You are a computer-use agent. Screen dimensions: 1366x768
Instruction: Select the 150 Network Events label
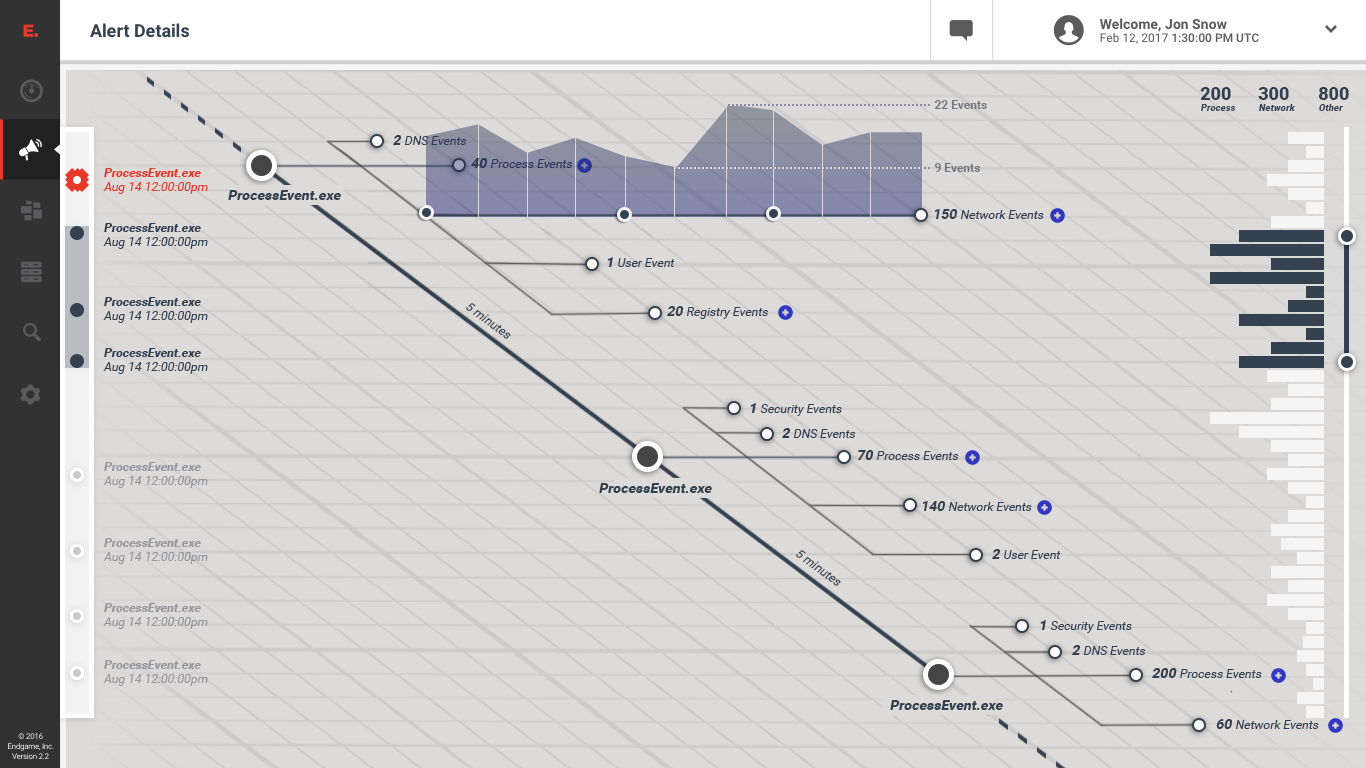coord(988,215)
